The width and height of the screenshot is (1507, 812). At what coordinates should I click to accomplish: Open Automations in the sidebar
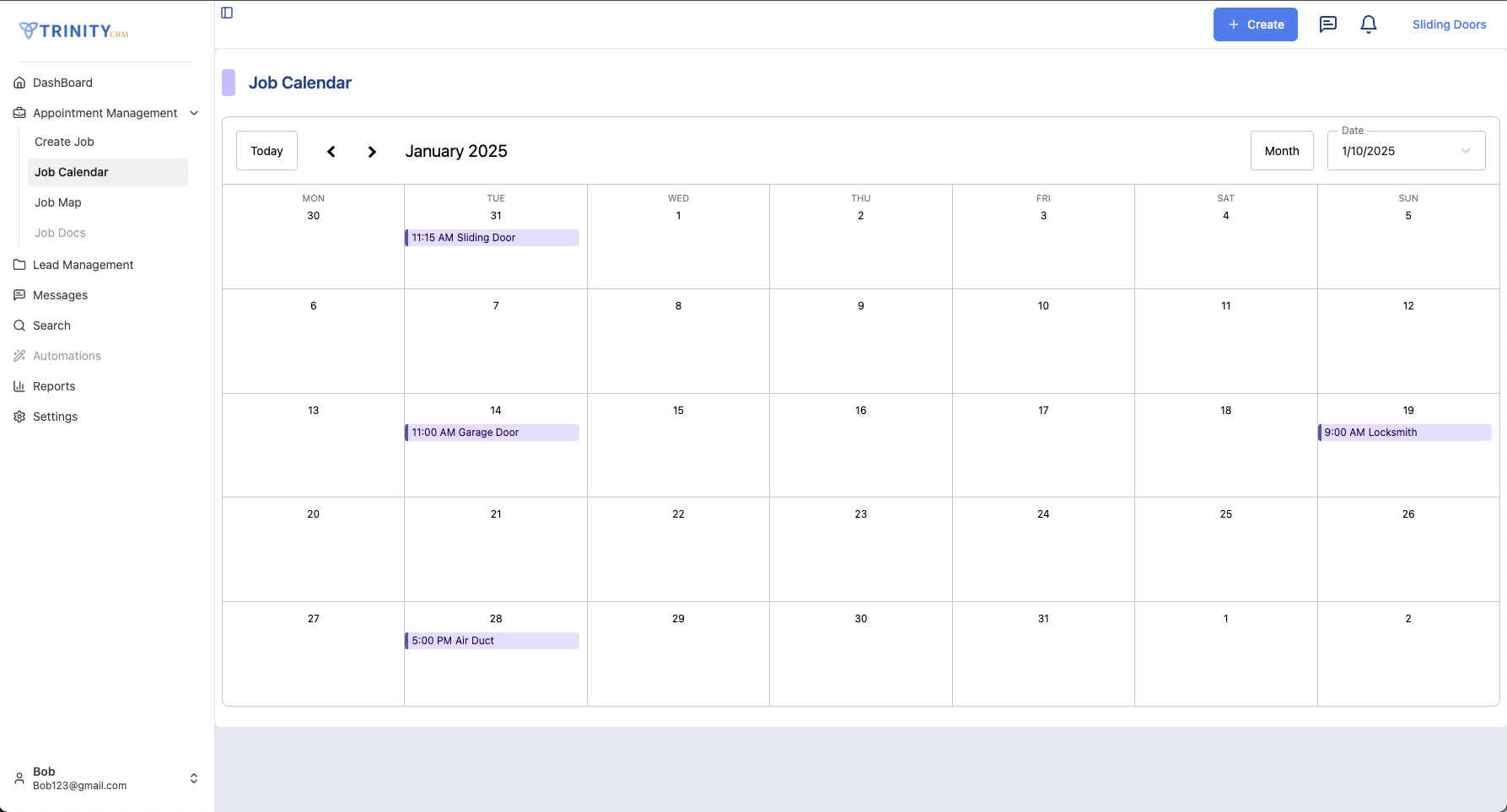tap(67, 356)
